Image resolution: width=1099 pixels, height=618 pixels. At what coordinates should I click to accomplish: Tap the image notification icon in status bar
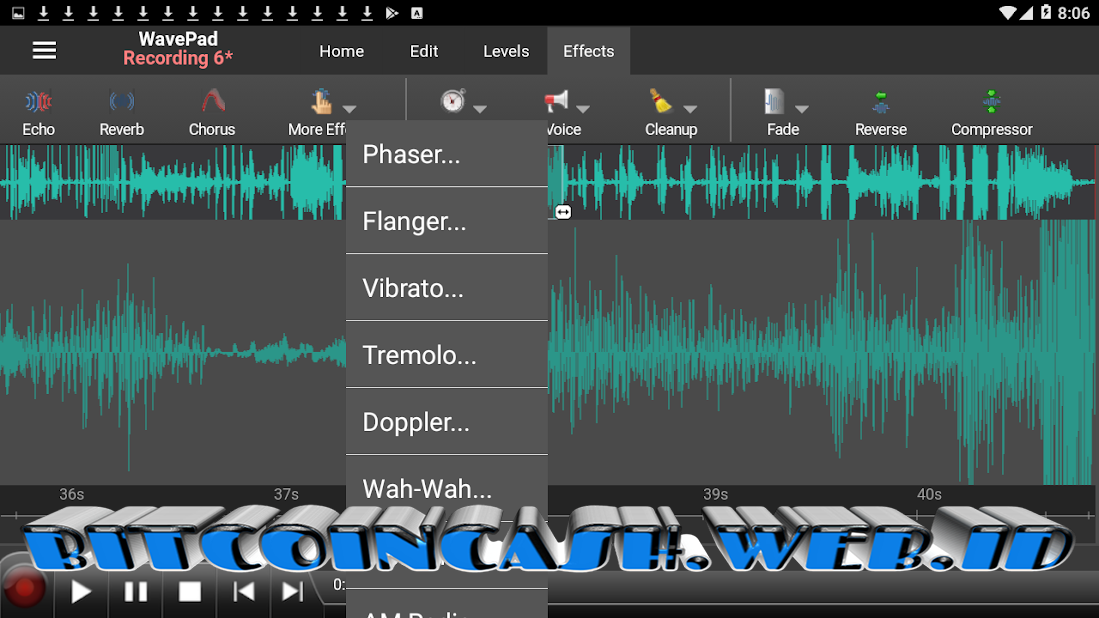[18, 13]
